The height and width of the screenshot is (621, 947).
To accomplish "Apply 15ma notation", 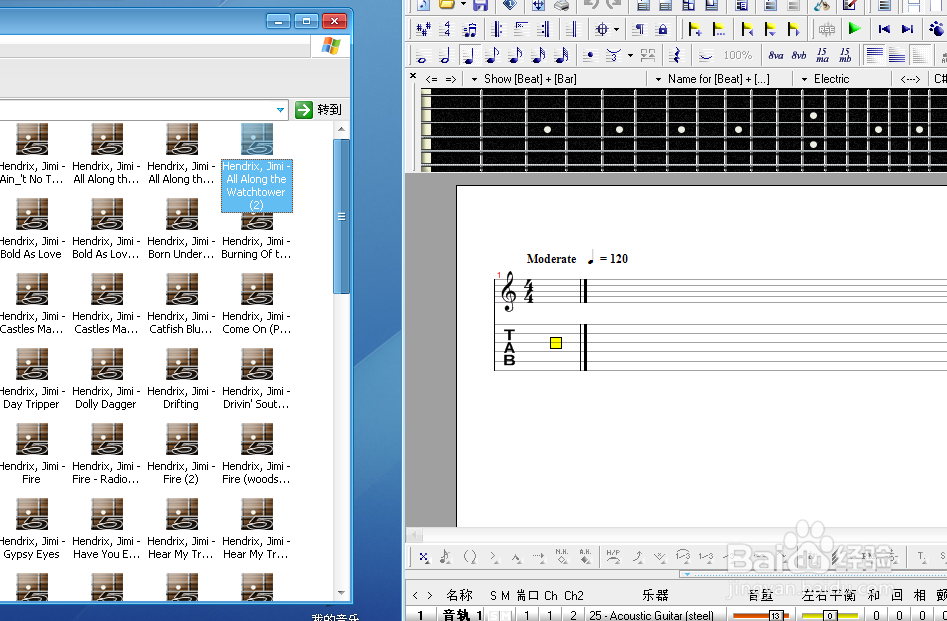I will (x=822, y=56).
